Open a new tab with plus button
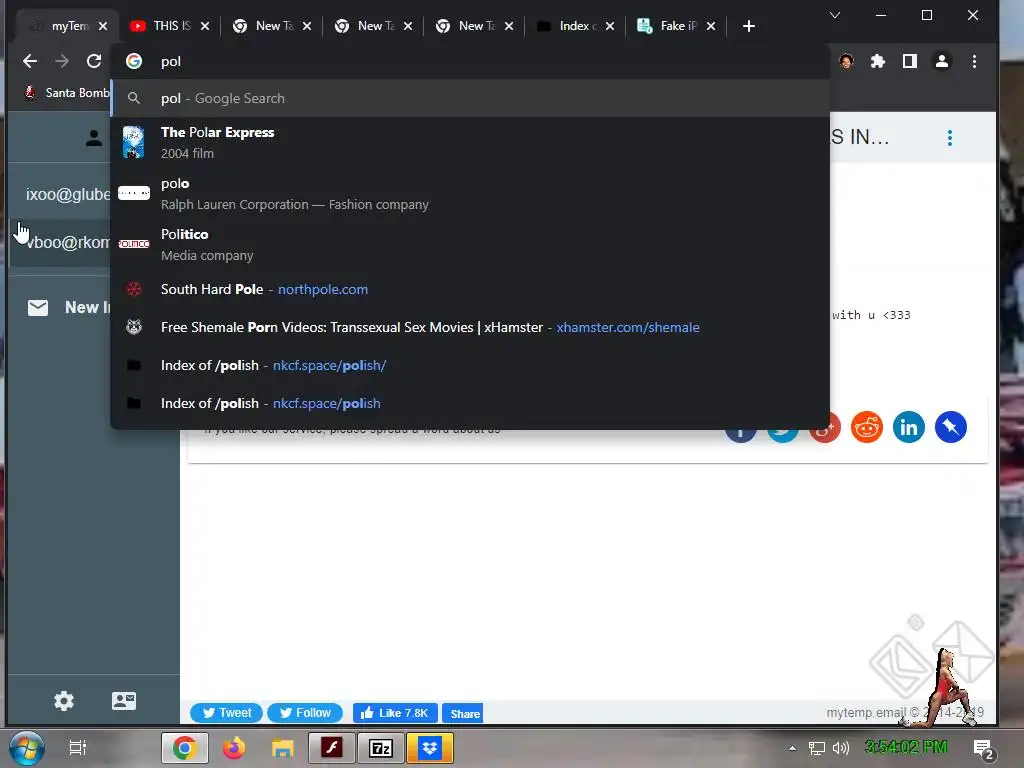Viewport: 1024px width, 768px height. pos(749,26)
